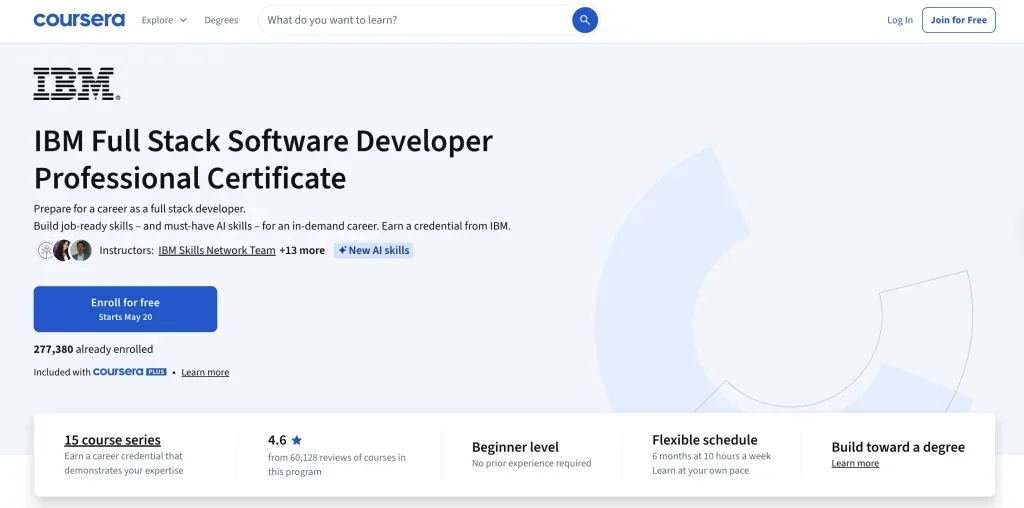Click the 'Flexible schedule' heading
Viewport: 1024px width, 508px height.
[705, 440]
